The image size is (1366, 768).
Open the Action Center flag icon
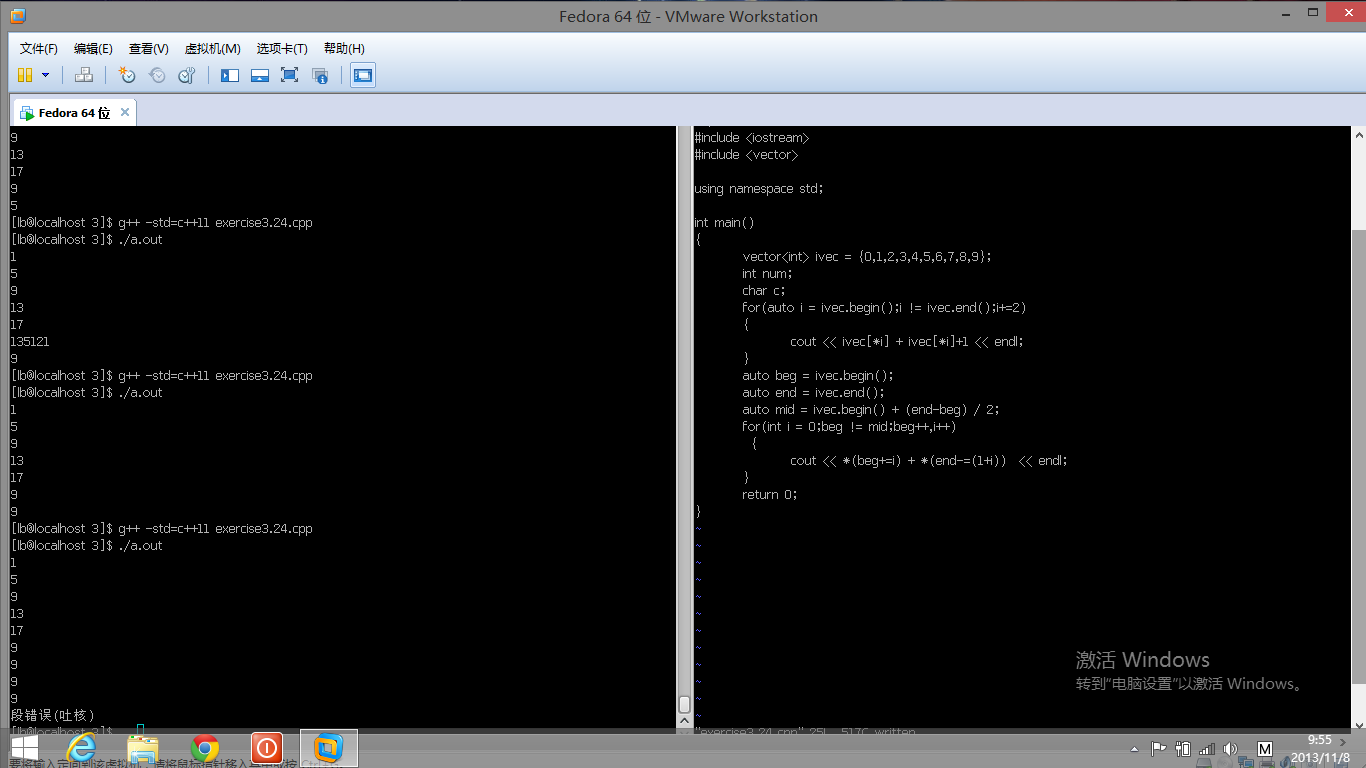pos(1159,748)
